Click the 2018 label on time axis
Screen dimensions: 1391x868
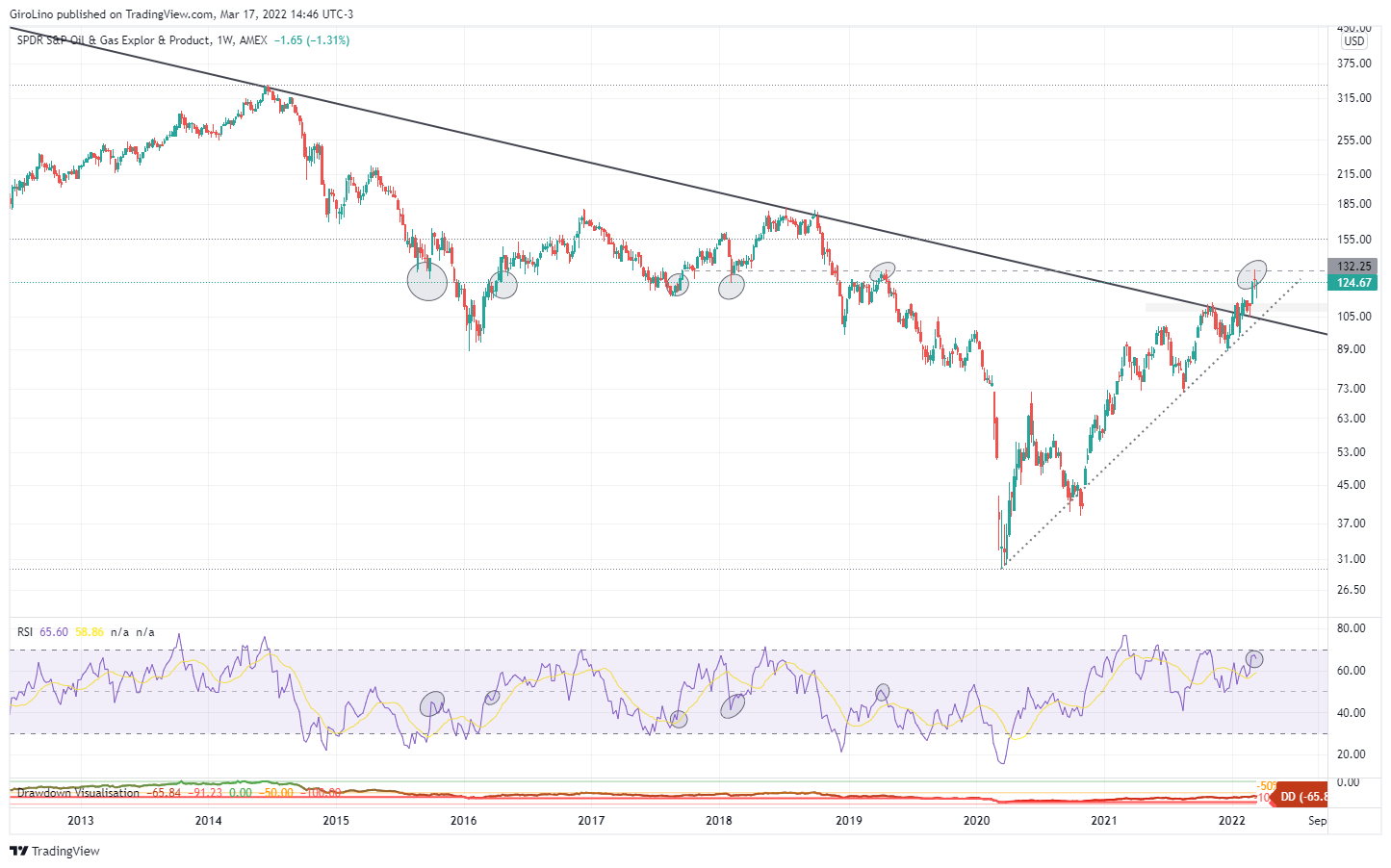[x=719, y=821]
